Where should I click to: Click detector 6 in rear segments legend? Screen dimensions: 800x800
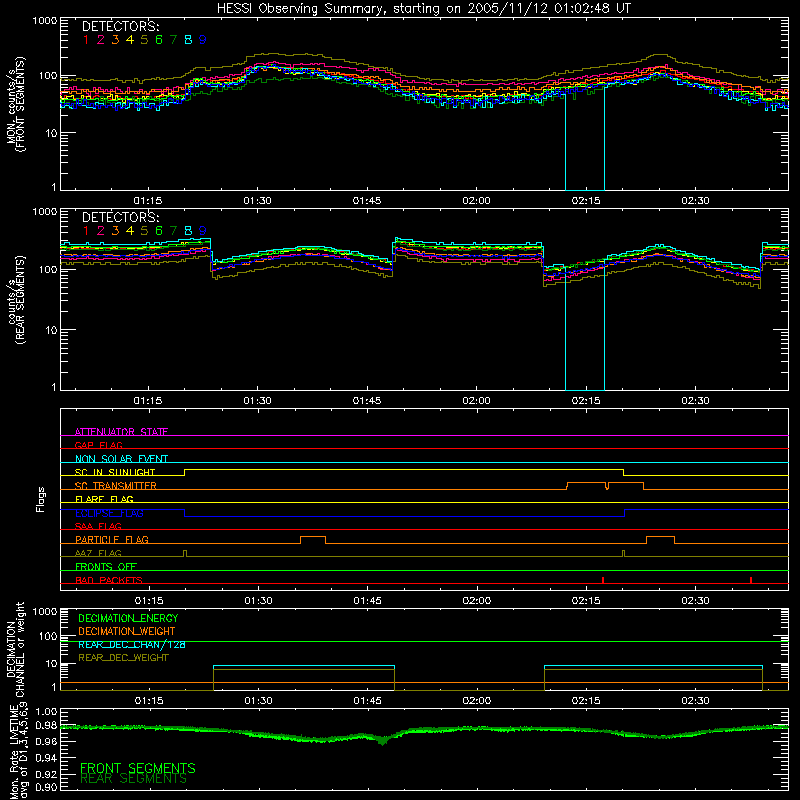coord(159,231)
